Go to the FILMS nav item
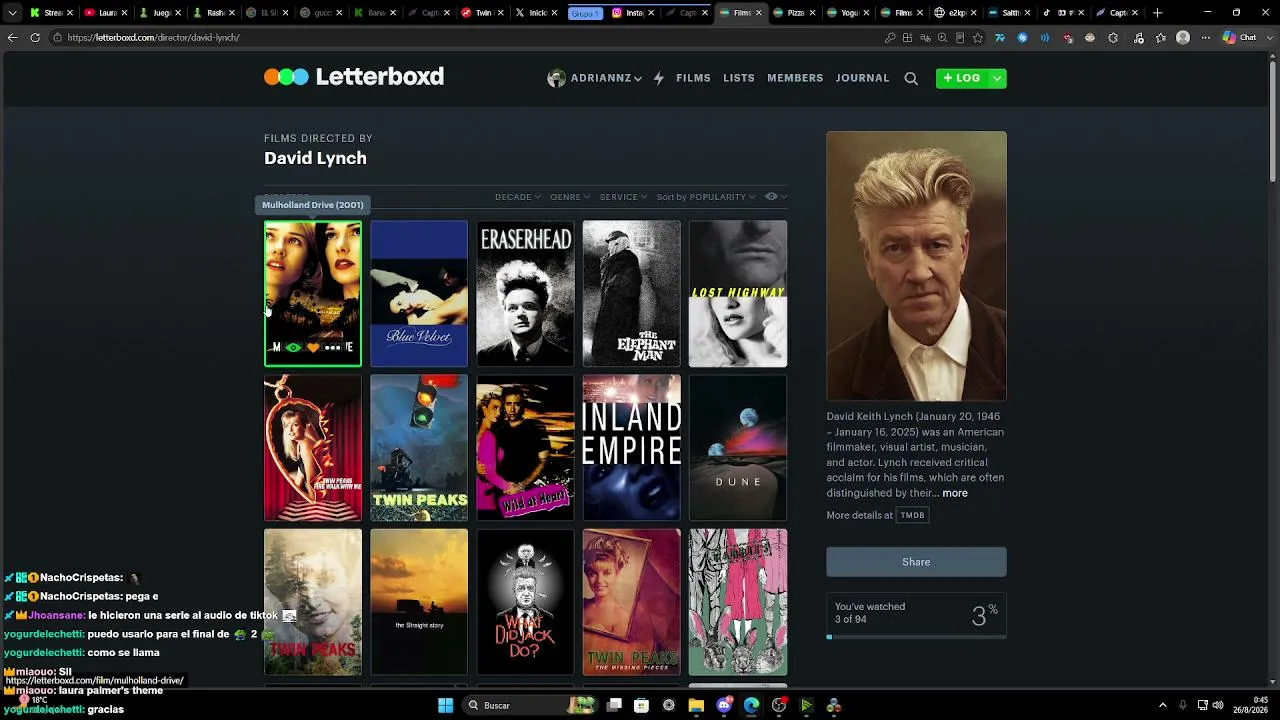This screenshot has width=1280, height=720. coord(693,78)
